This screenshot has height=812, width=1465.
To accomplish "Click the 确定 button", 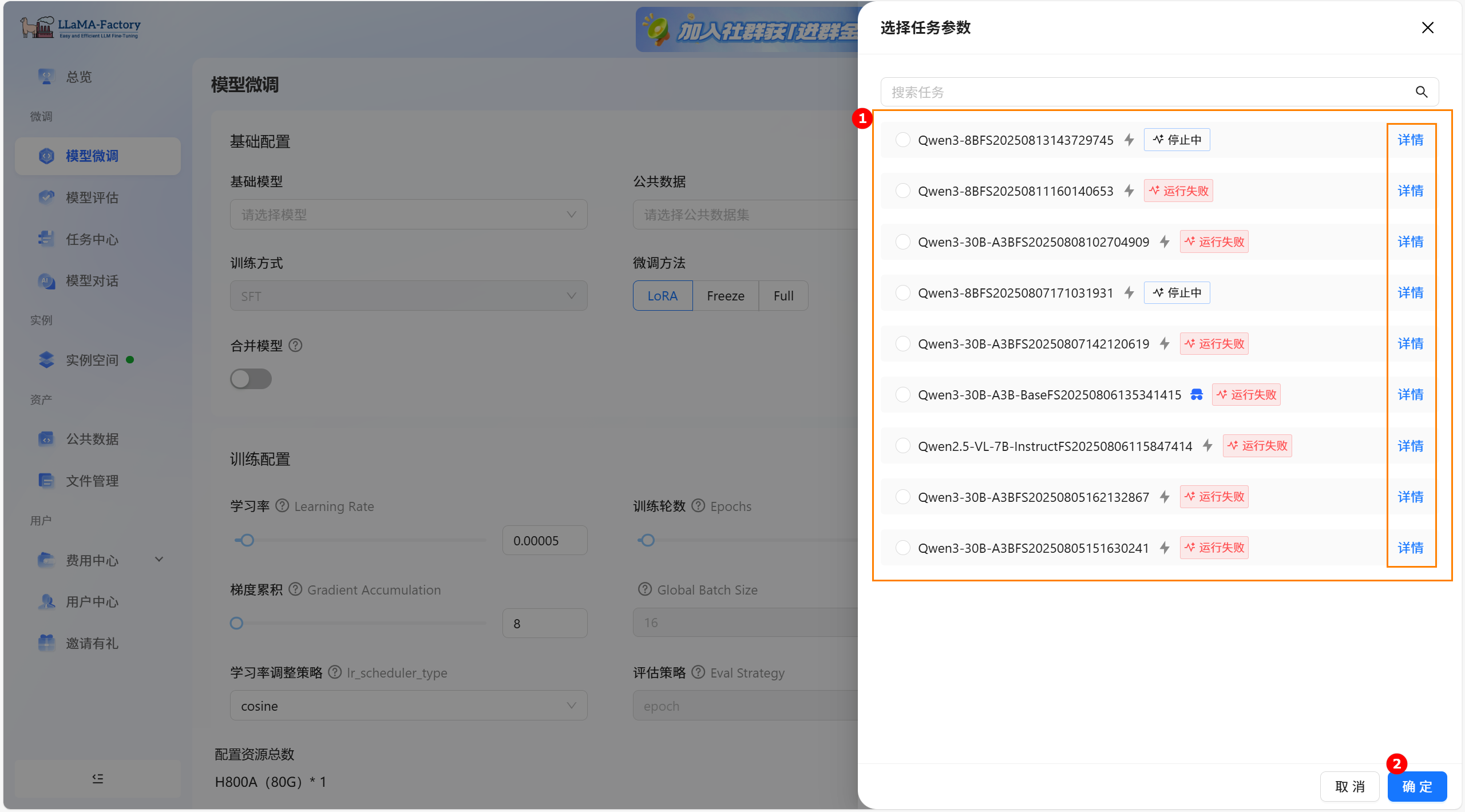I will (x=1416, y=786).
